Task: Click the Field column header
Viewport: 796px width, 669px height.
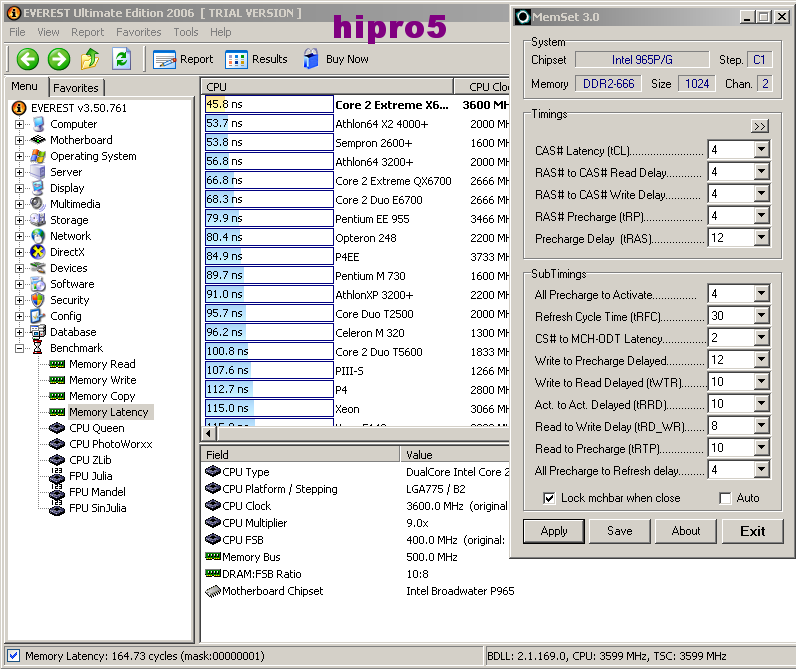Action: [301, 454]
